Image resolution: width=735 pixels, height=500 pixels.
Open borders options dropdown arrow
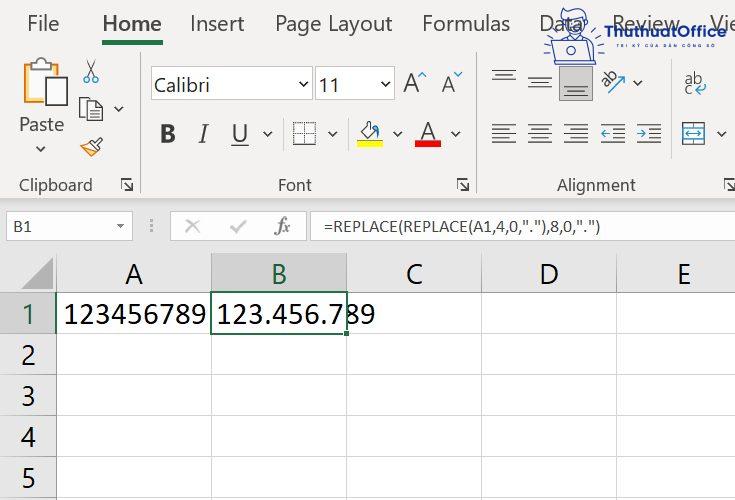(x=332, y=134)
